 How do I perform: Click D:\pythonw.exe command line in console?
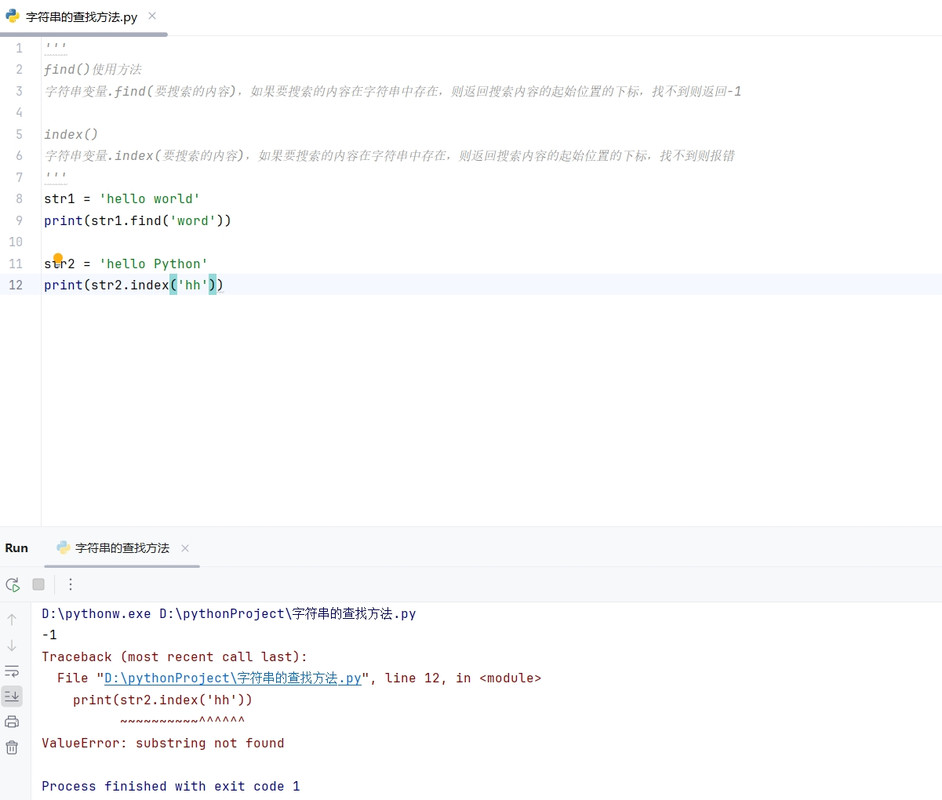[x=228, y=614]
